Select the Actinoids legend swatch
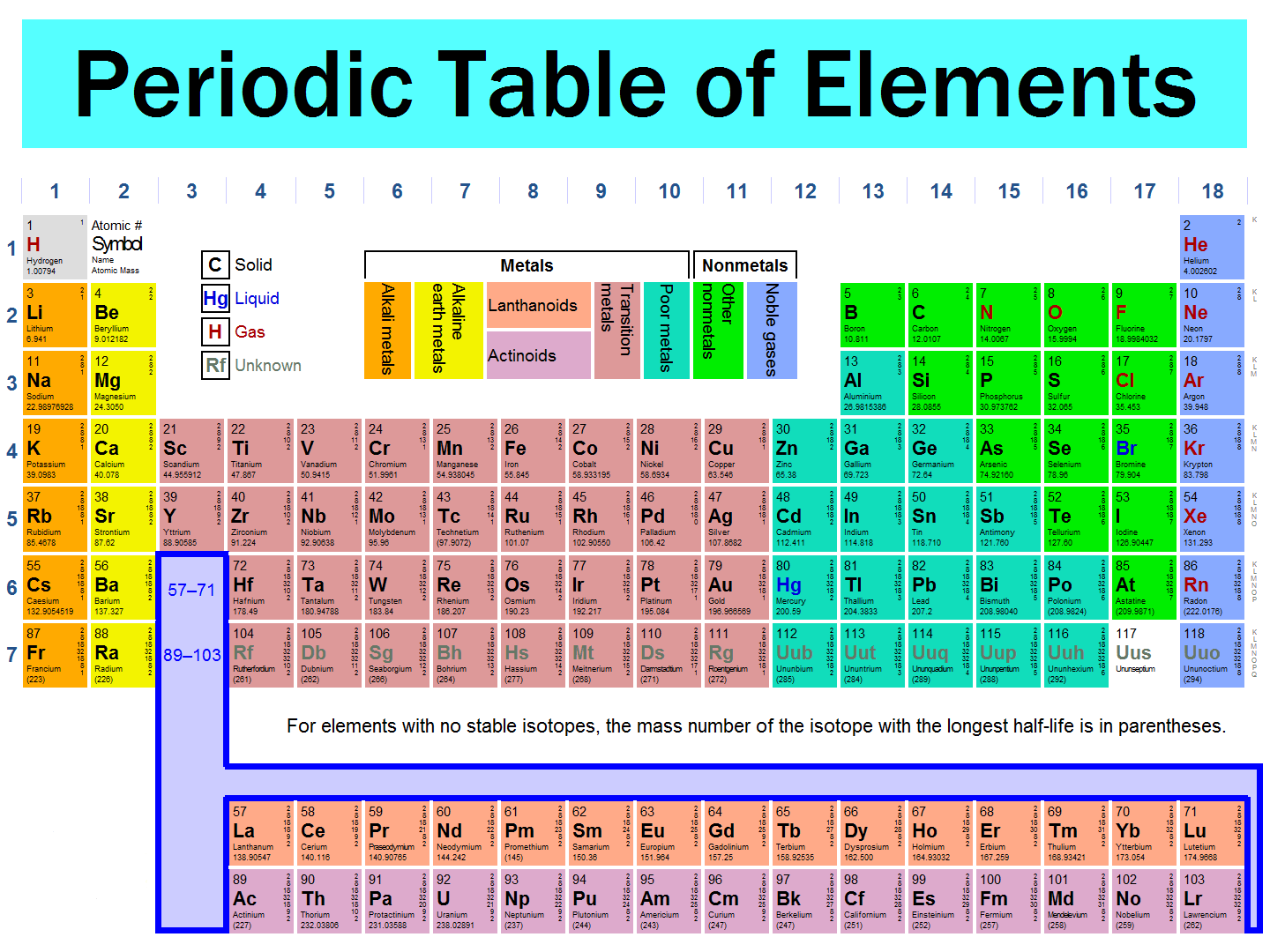Viewport: 1270px width, 952px height. [538, 355]
